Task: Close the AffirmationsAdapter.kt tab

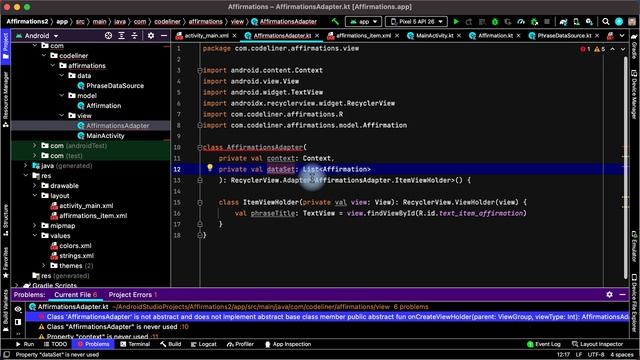Action: pos(317,36)
